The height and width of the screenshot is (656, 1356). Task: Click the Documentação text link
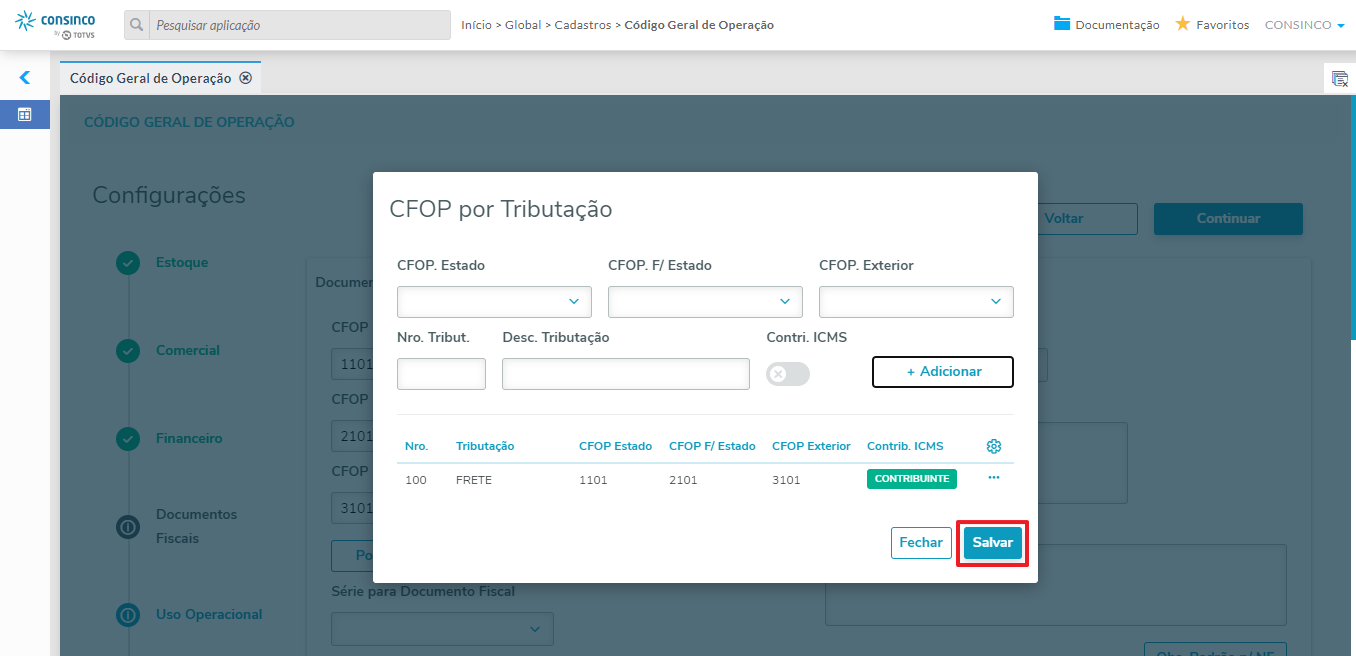pos(1117,25)
